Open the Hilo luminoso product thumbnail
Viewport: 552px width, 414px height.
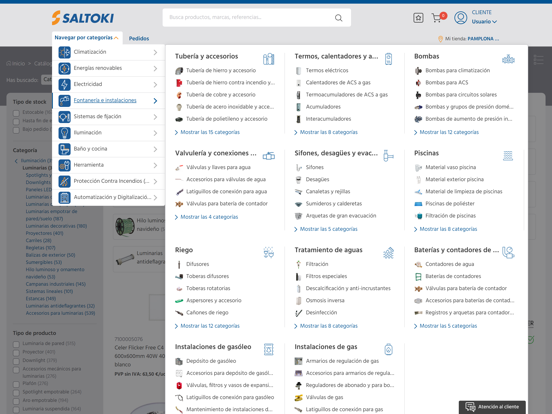coord(125,226)
